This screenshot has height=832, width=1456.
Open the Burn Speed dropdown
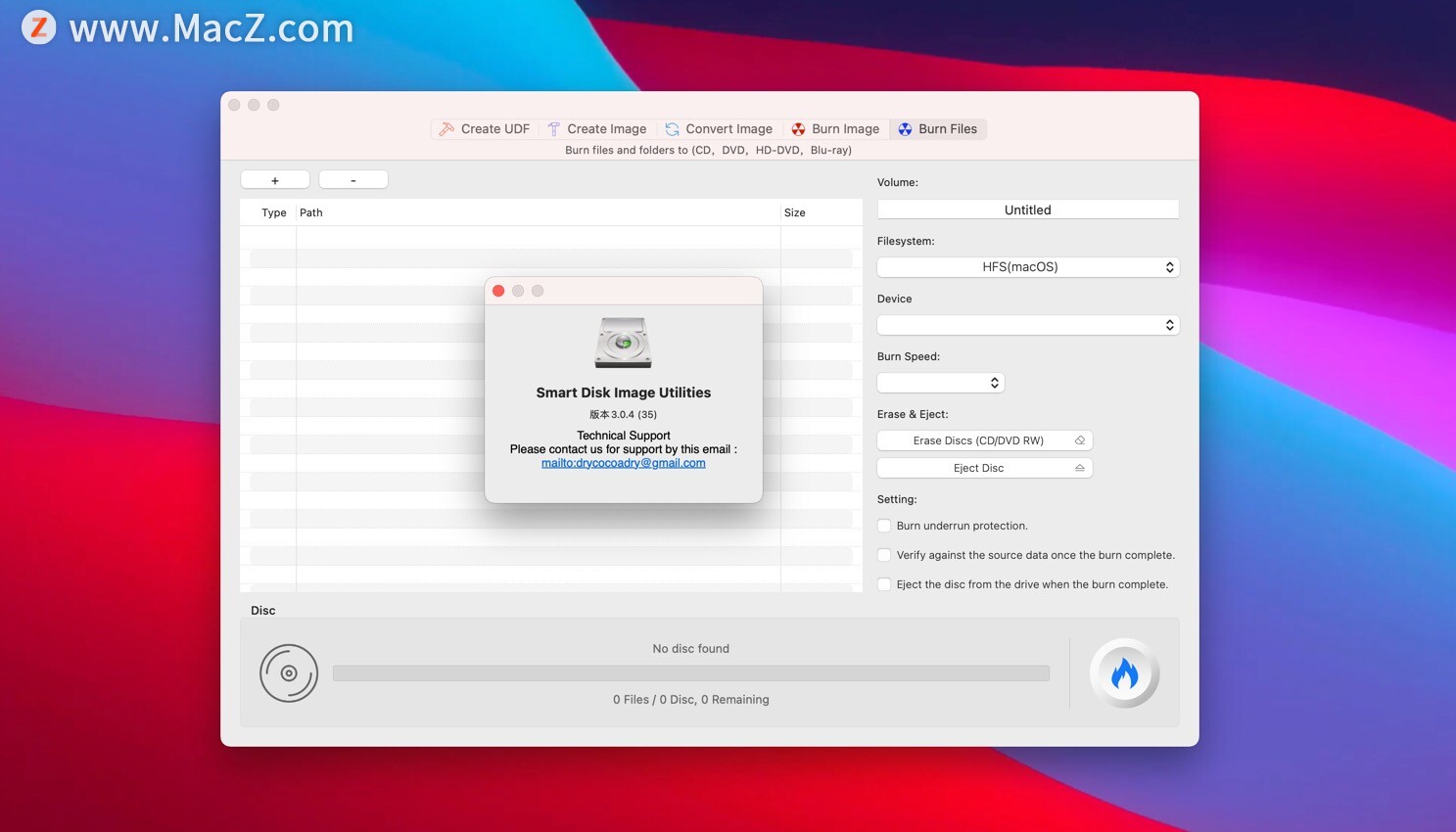tap(939, 382)
